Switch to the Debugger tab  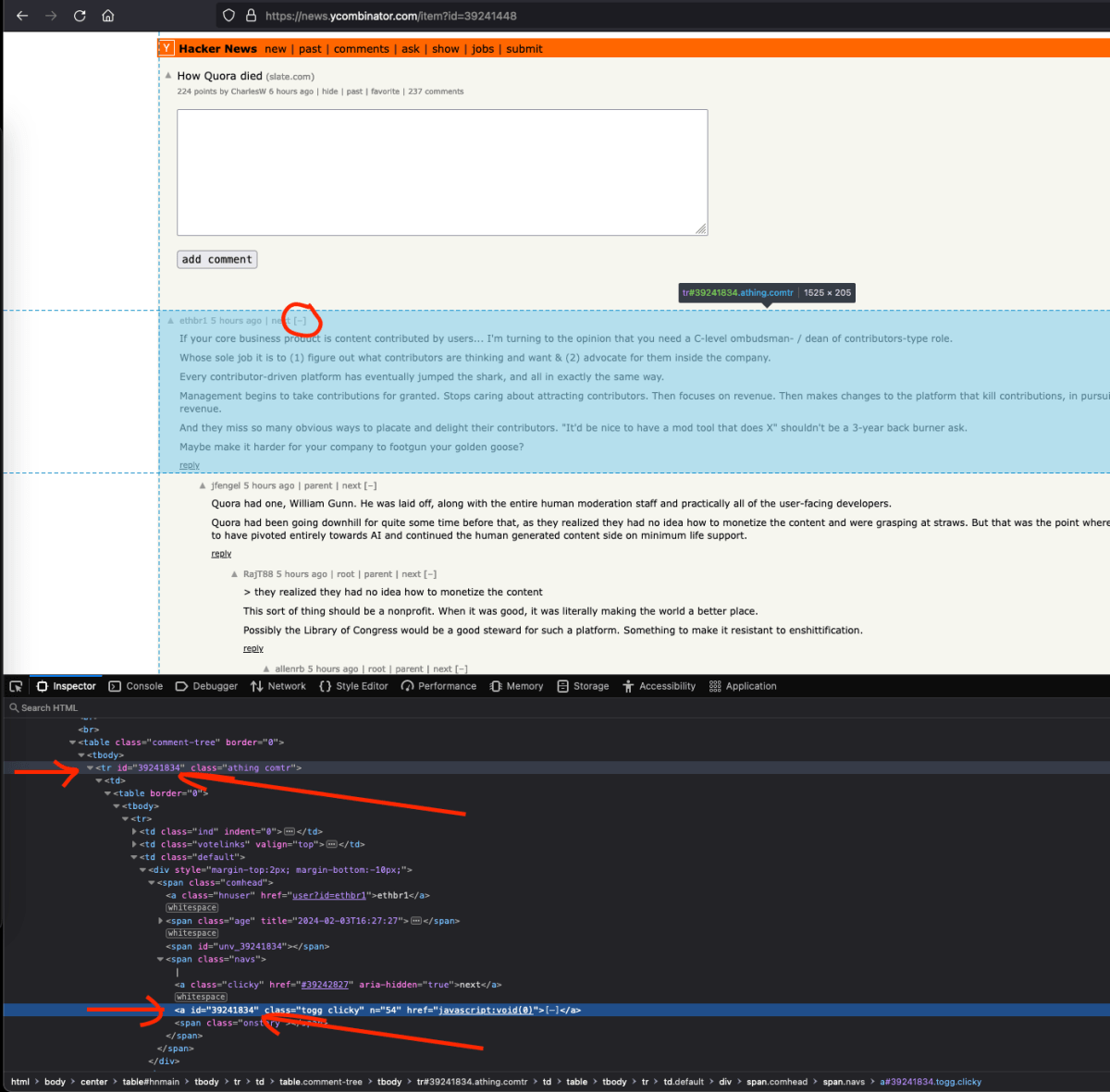click(206, 686)
